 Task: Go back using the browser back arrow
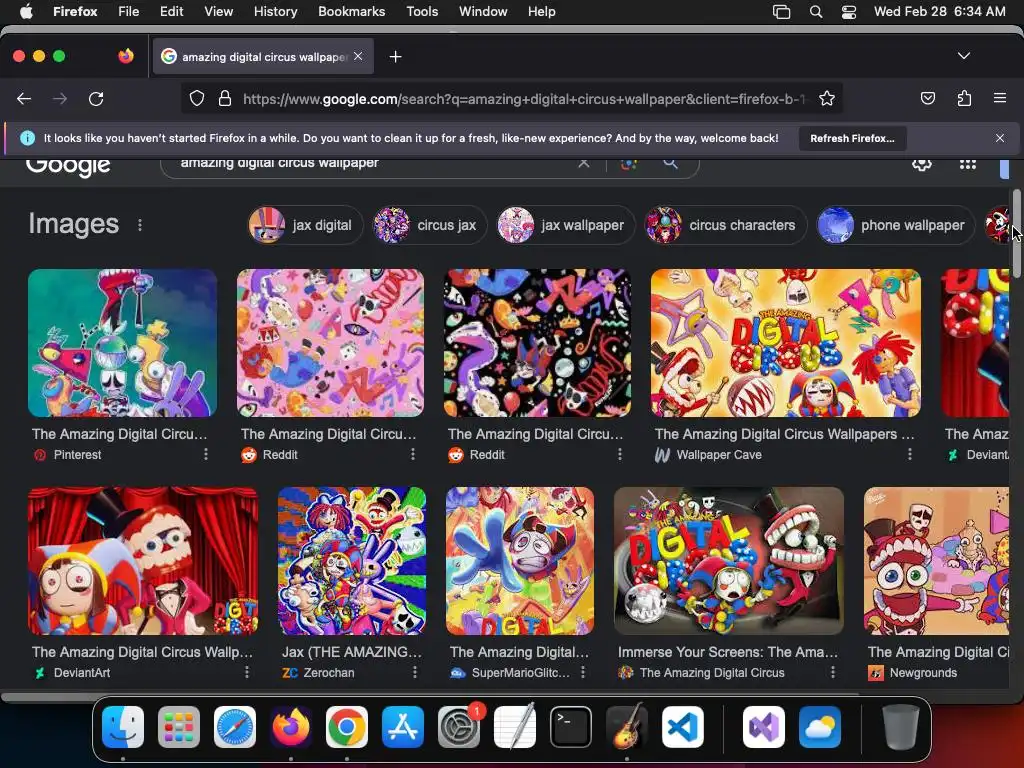pyautogui.click(x=24, y=99)
